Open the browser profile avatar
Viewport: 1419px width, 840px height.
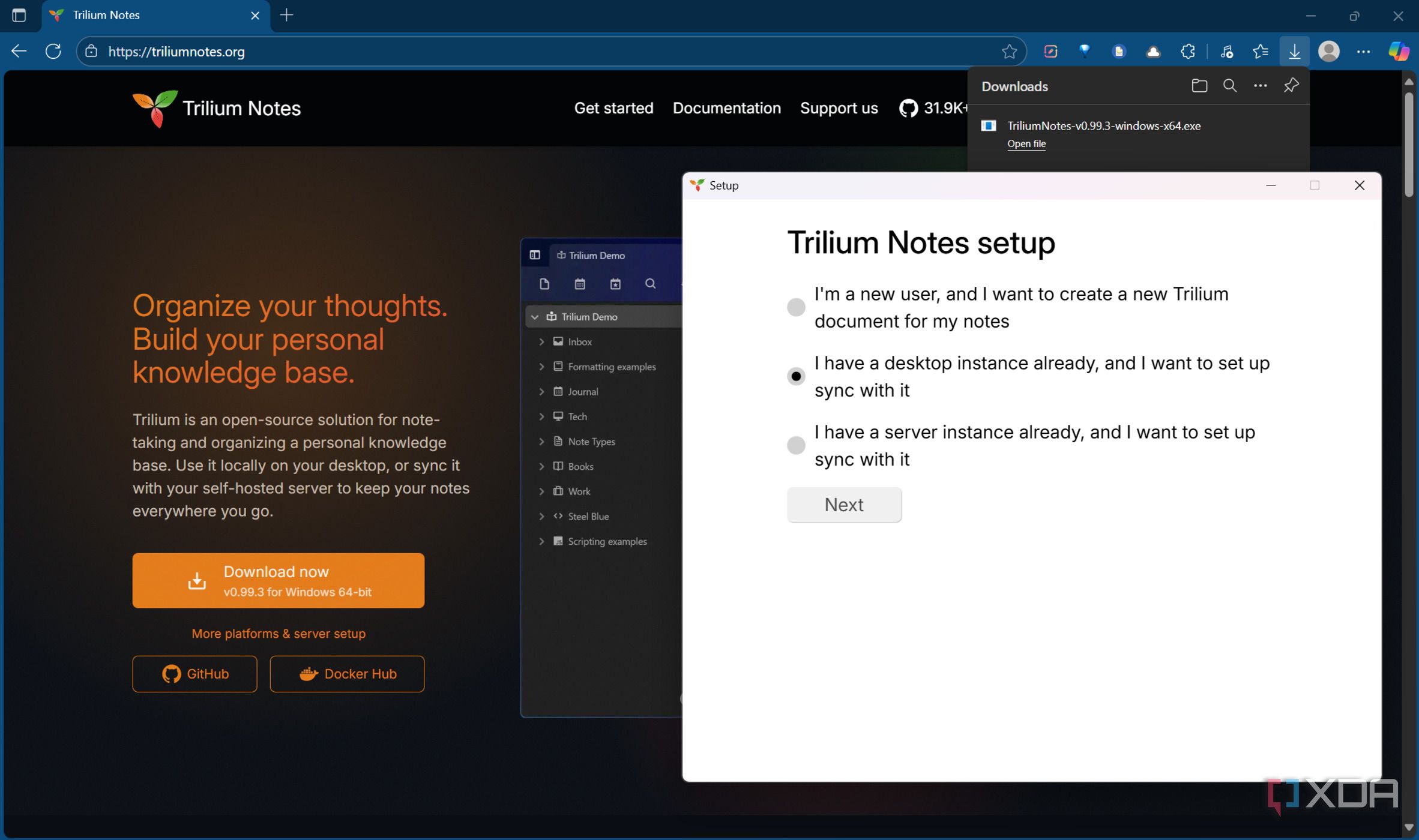point(1328,52)
